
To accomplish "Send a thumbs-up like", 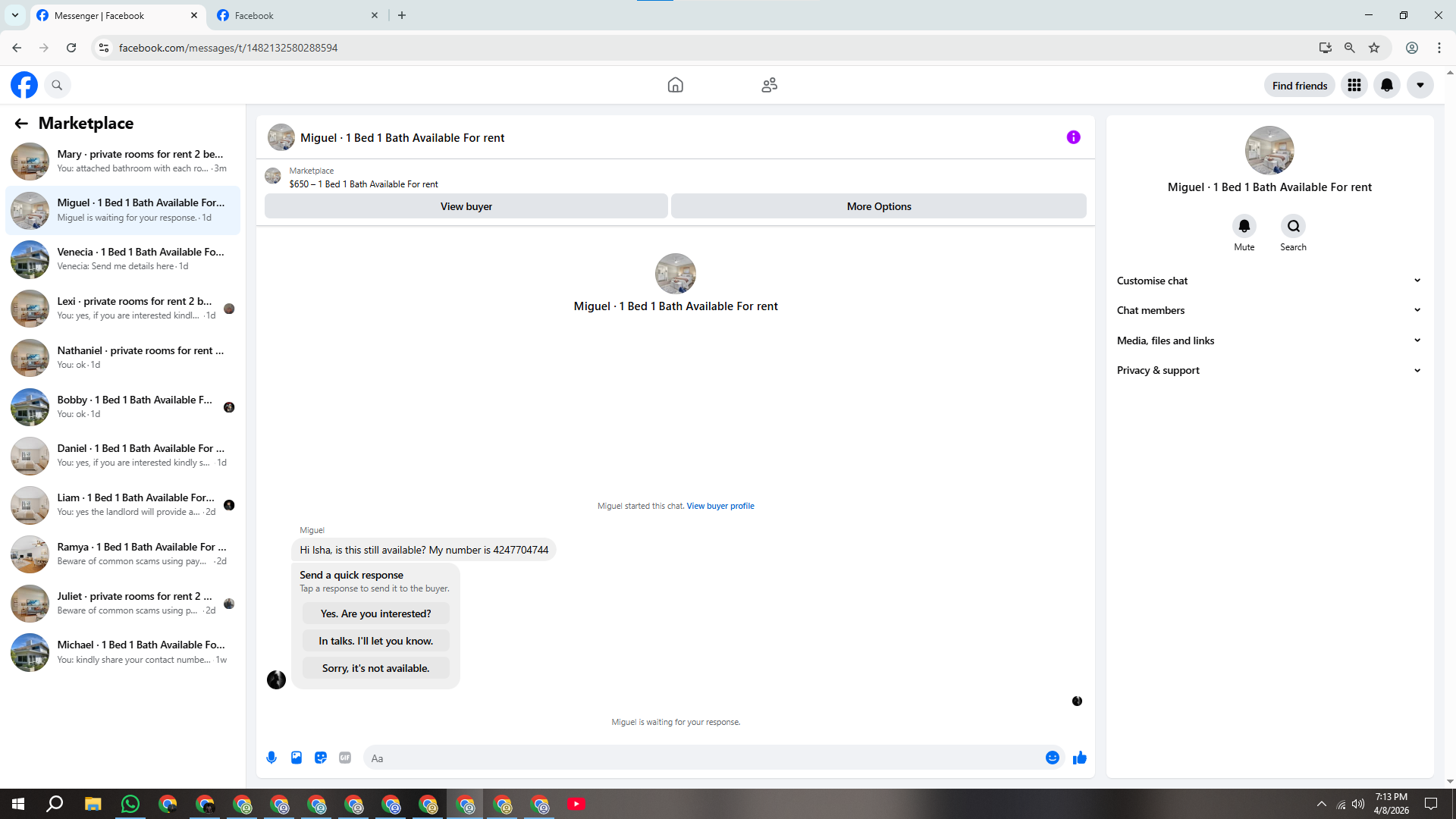I will click(1079, 758).
